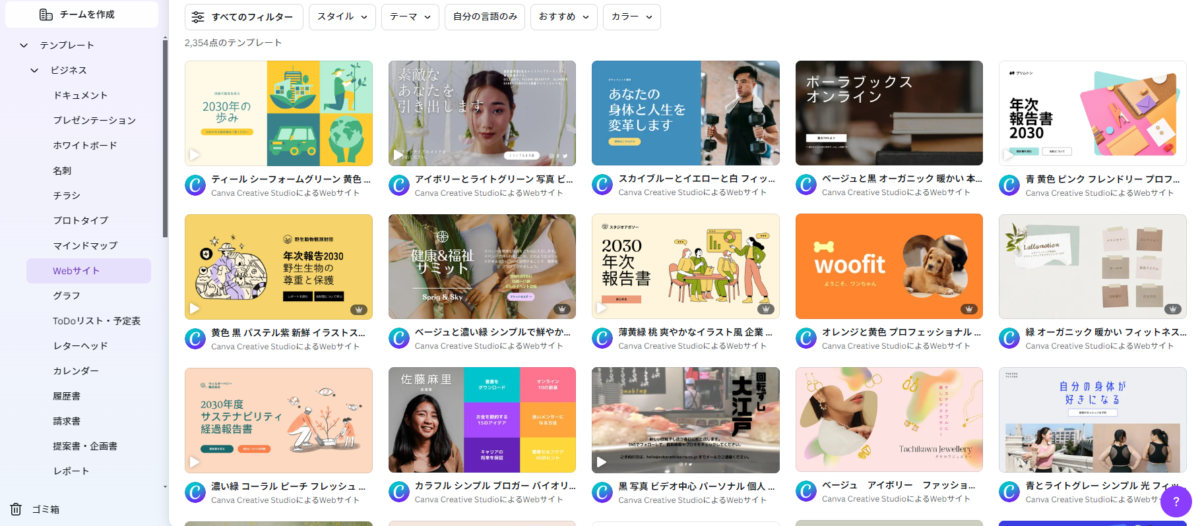The width and height of the screenshot is (1200, 526).
Task: Click the purple help question mark icon
Action: click(x=1176, y=501)
